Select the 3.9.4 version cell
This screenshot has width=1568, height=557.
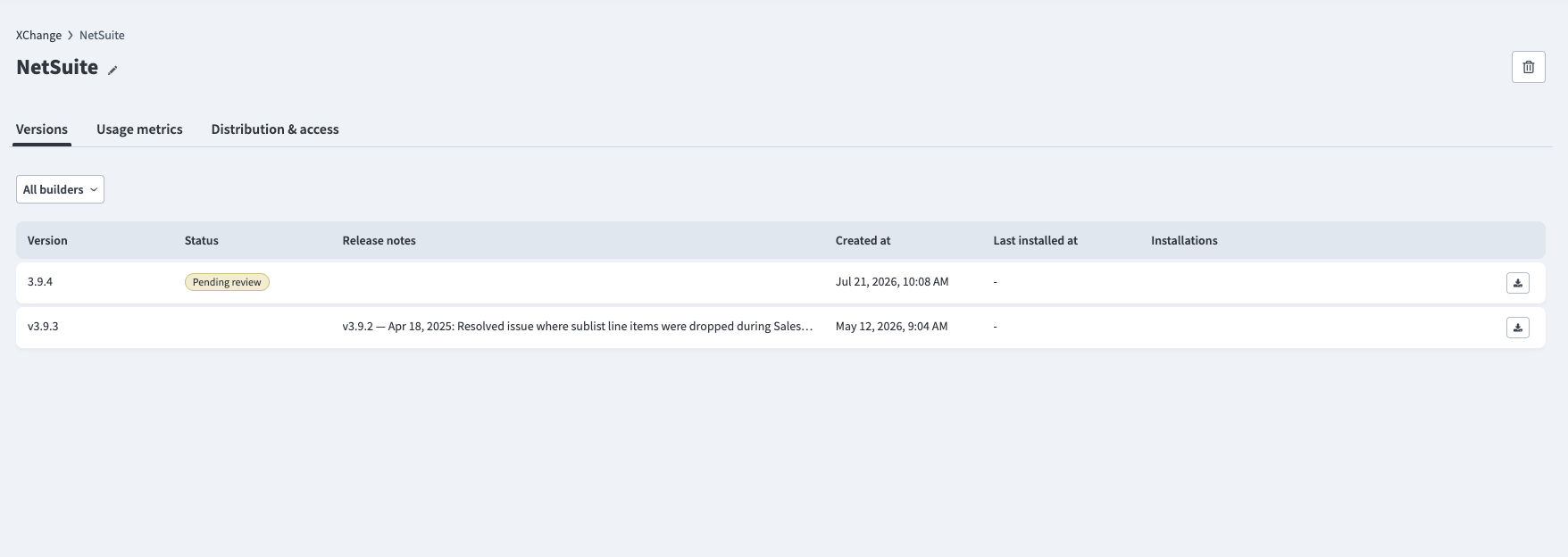pos(40,281)
